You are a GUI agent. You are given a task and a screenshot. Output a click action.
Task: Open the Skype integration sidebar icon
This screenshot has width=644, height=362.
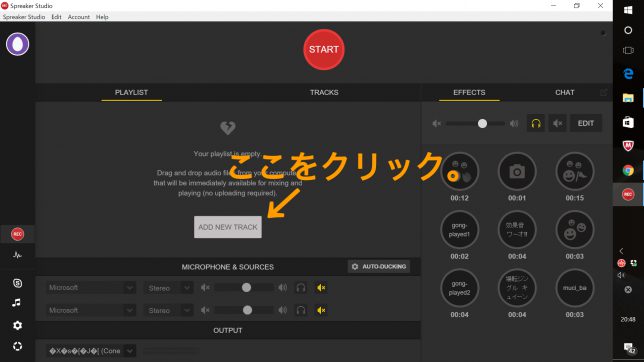[x=17, y=283]
